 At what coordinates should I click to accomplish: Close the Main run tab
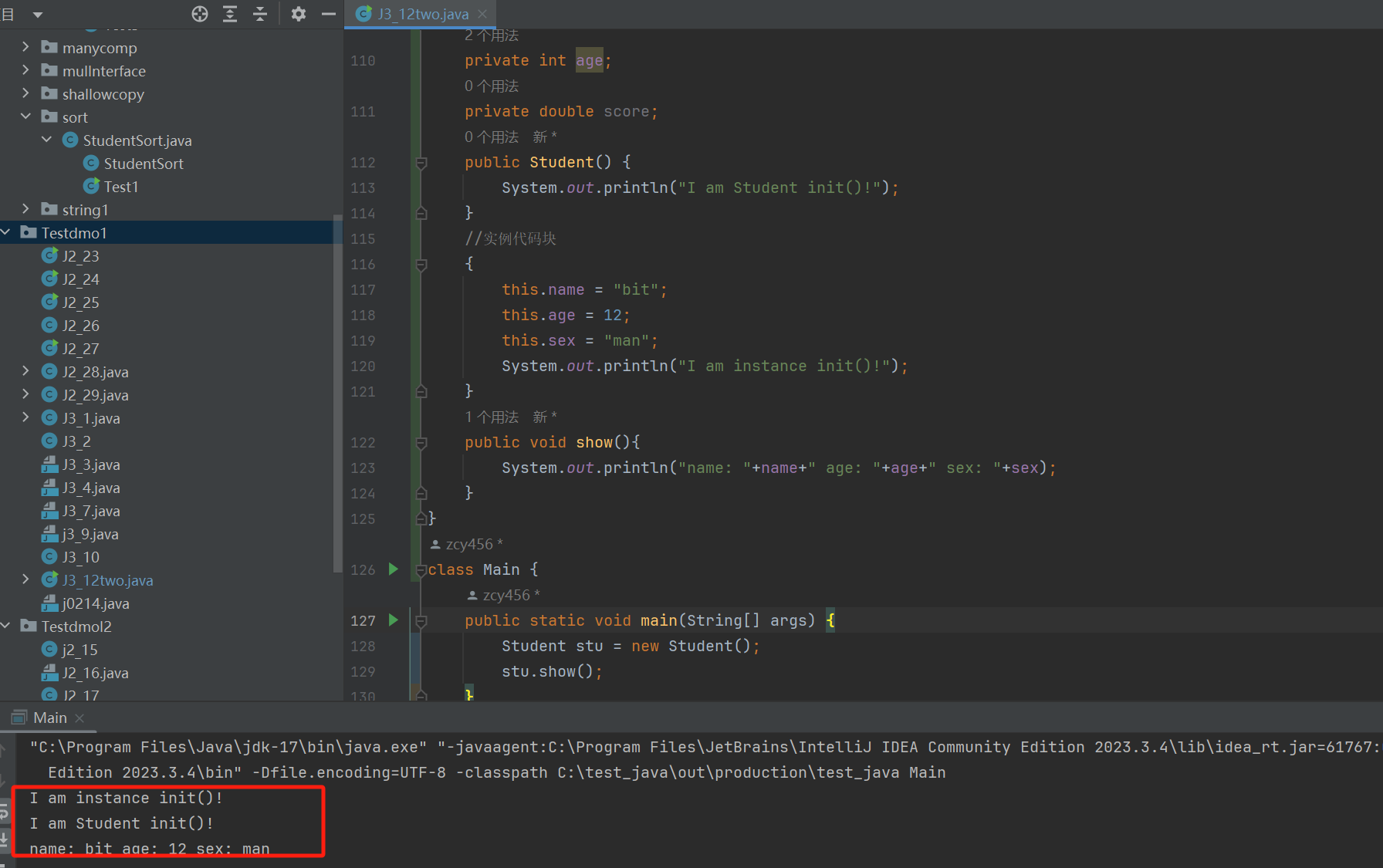coord(79,718)
